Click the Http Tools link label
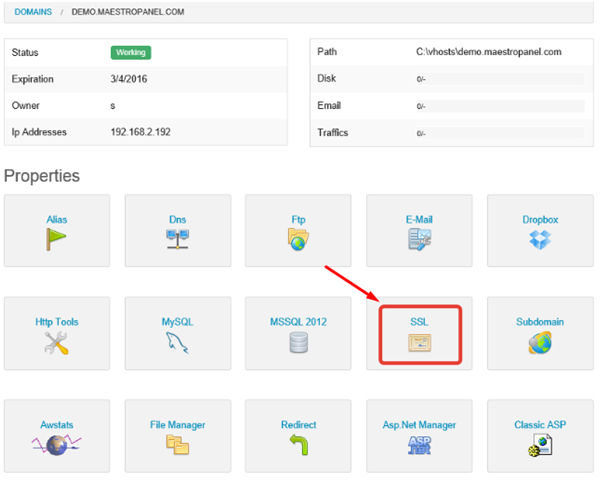The image size is (609, 484). [x=57, y=322]
